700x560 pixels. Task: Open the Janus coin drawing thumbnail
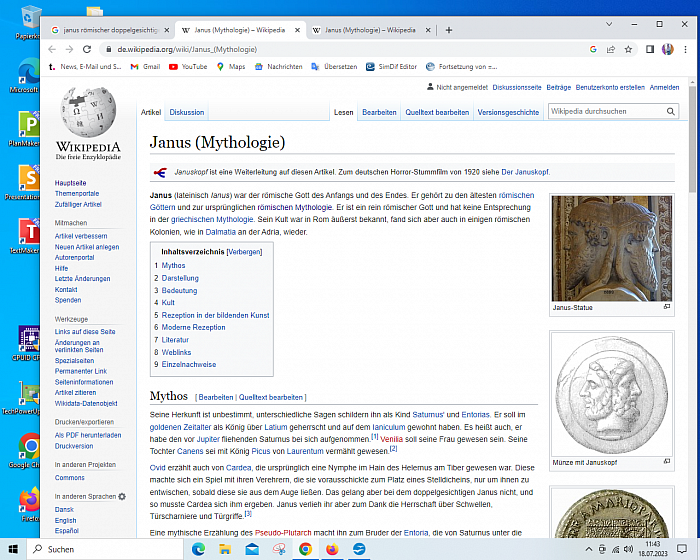tap(612, 394)
